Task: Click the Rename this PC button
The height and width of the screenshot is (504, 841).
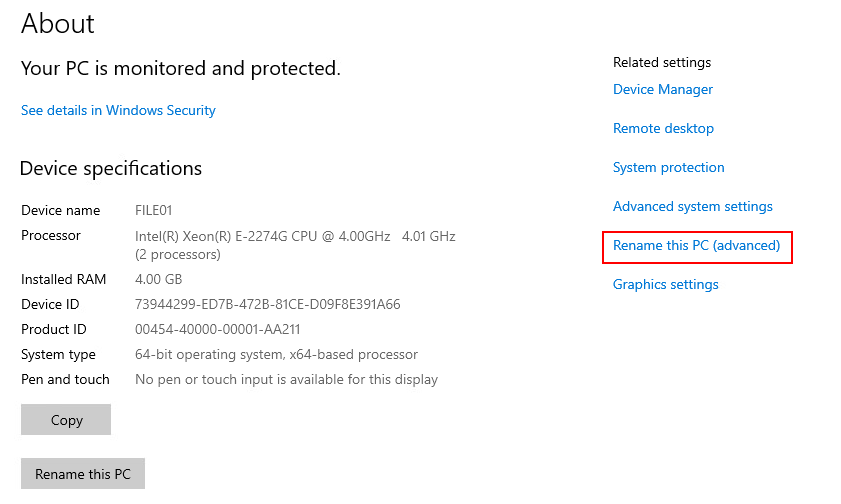Action: (83, 473)
